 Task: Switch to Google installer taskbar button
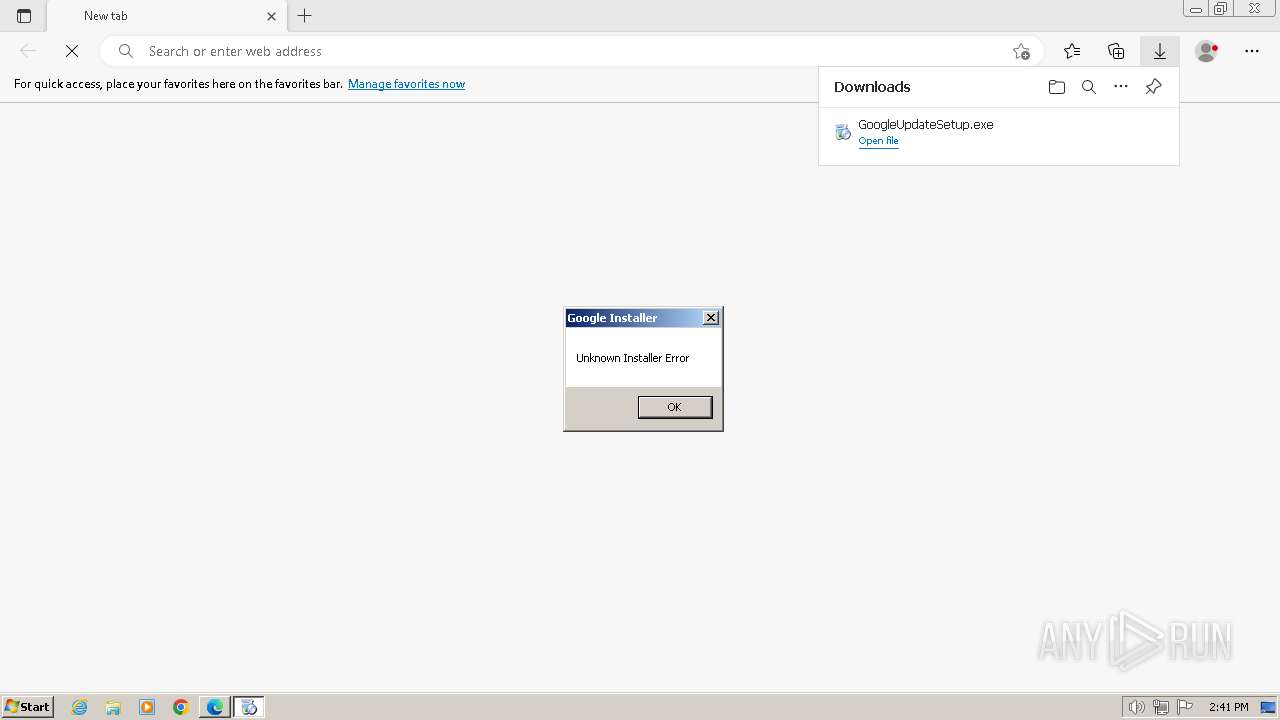[249, 707]
